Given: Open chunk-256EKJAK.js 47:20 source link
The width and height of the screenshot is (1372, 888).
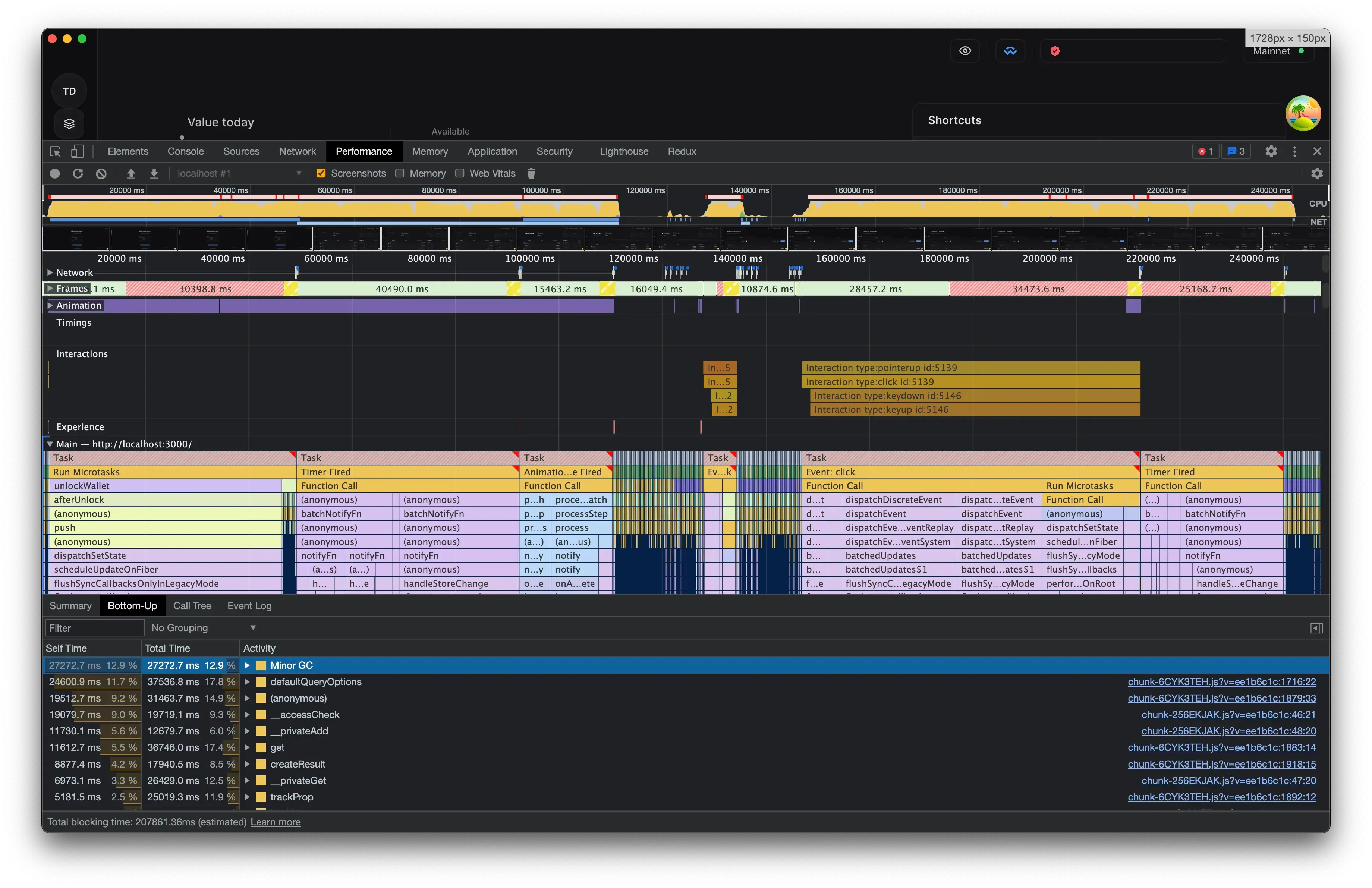Looking at the screenshot, I should [x=1228, y=781].
